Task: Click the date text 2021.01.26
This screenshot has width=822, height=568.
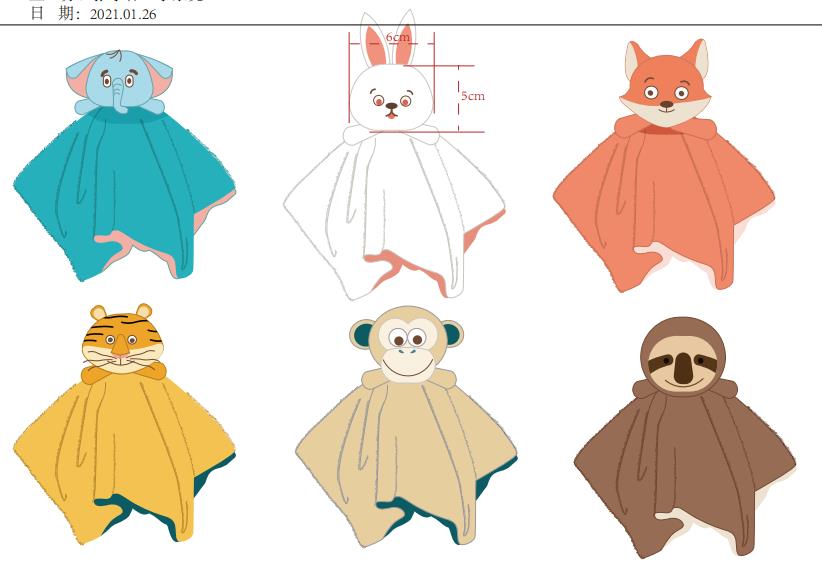Action: (x=123, y=14)
